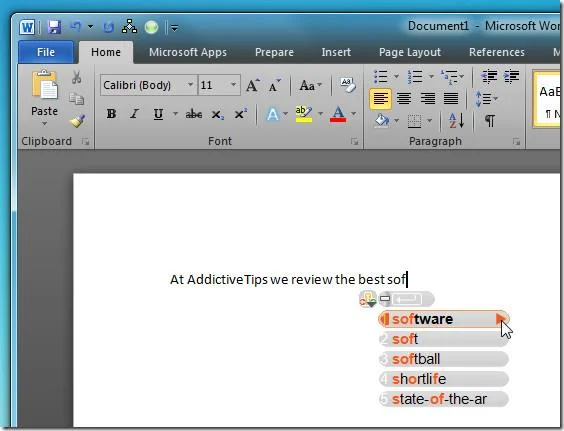Click the Increase Indent icon
The width and height of the screenshot is (564, 431).
pos(511,76)
